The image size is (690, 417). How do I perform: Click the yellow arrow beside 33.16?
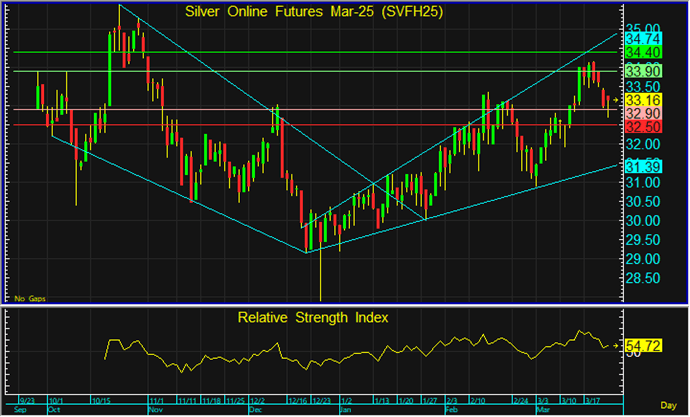(616, 100)
